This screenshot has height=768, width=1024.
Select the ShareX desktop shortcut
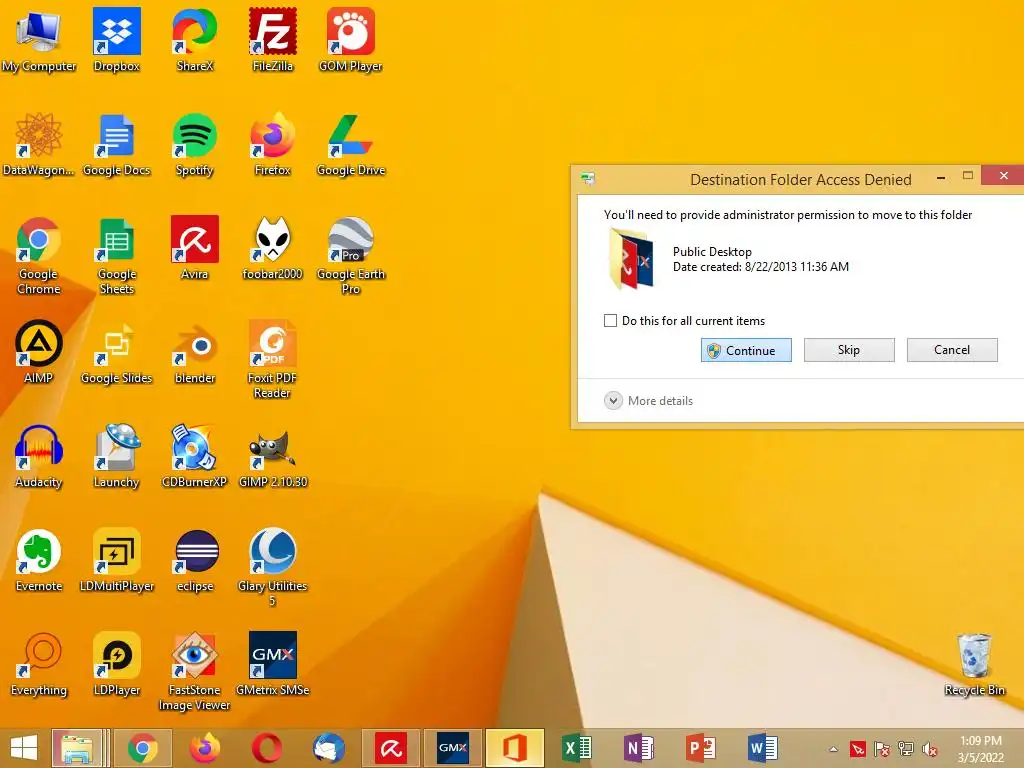[x=195, y=40]
